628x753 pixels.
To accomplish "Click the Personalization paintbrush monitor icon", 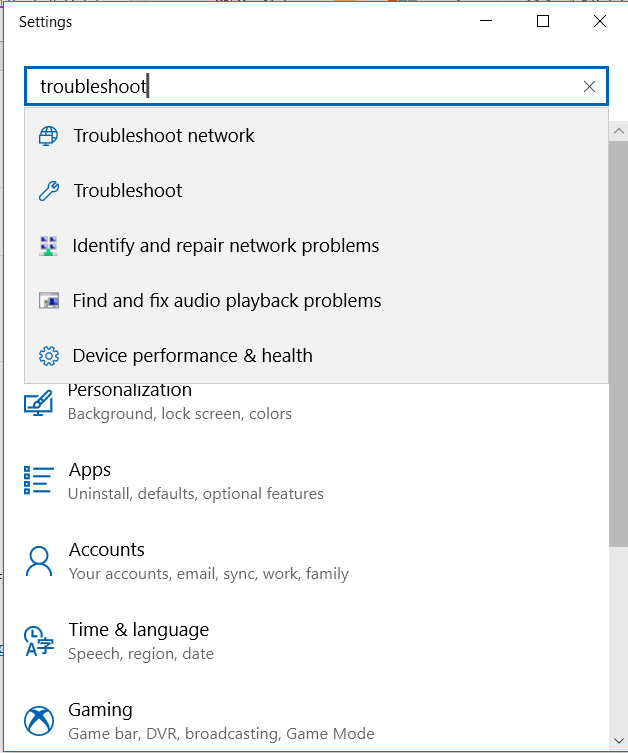I will [x=38, y=402].
